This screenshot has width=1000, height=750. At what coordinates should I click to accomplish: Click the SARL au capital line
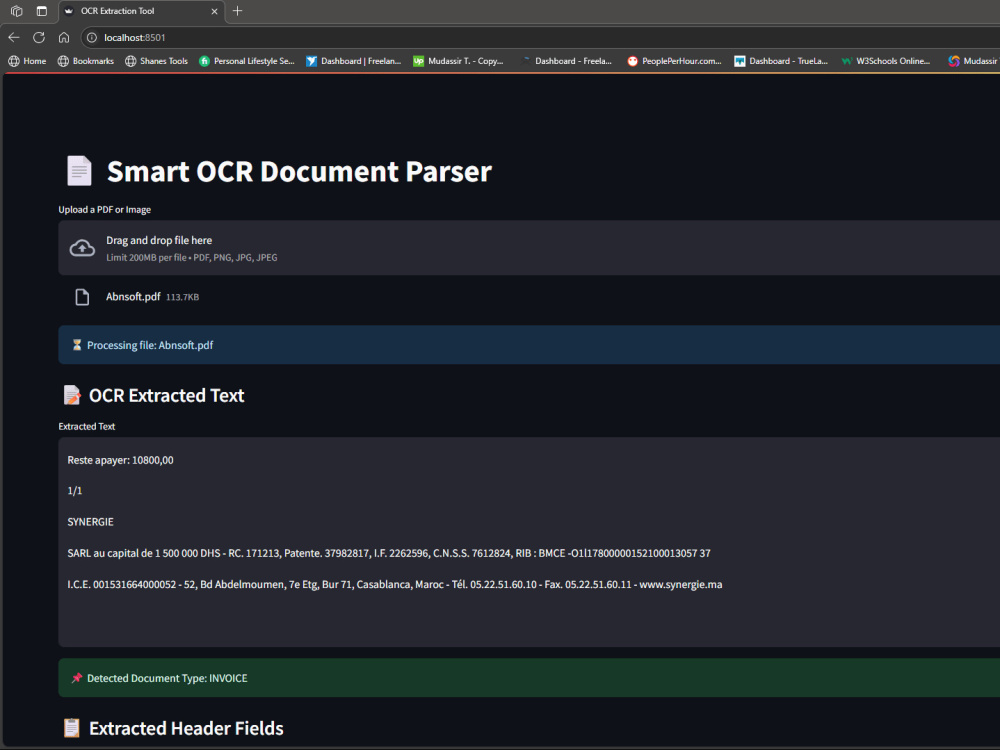389,553
